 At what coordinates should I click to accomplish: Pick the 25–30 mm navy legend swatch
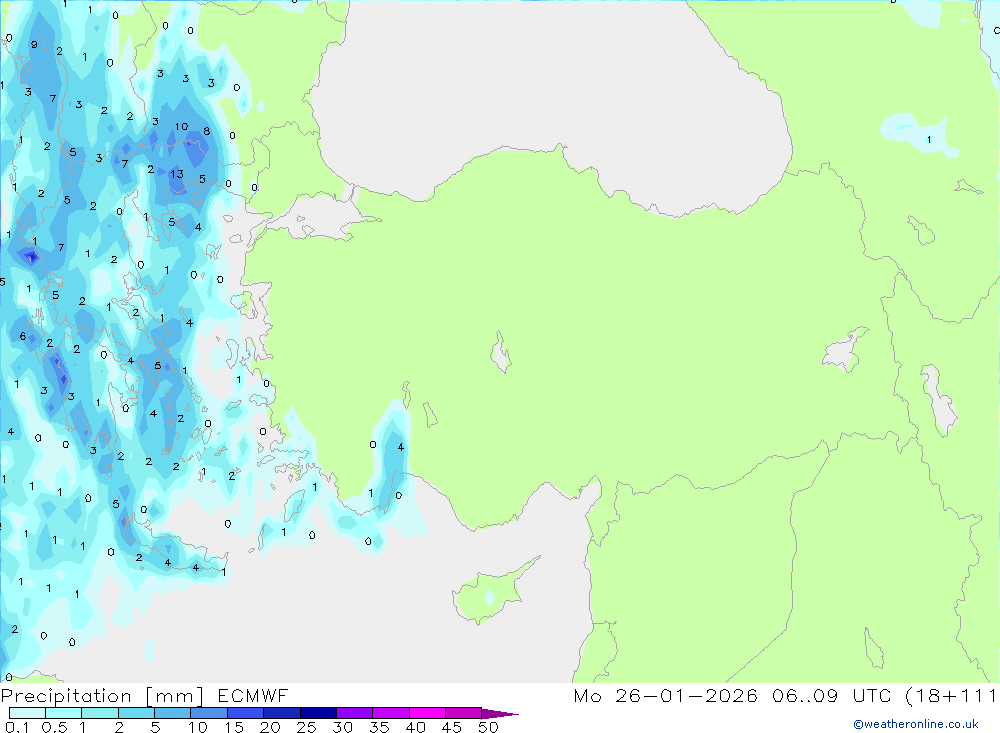point(318,713)
